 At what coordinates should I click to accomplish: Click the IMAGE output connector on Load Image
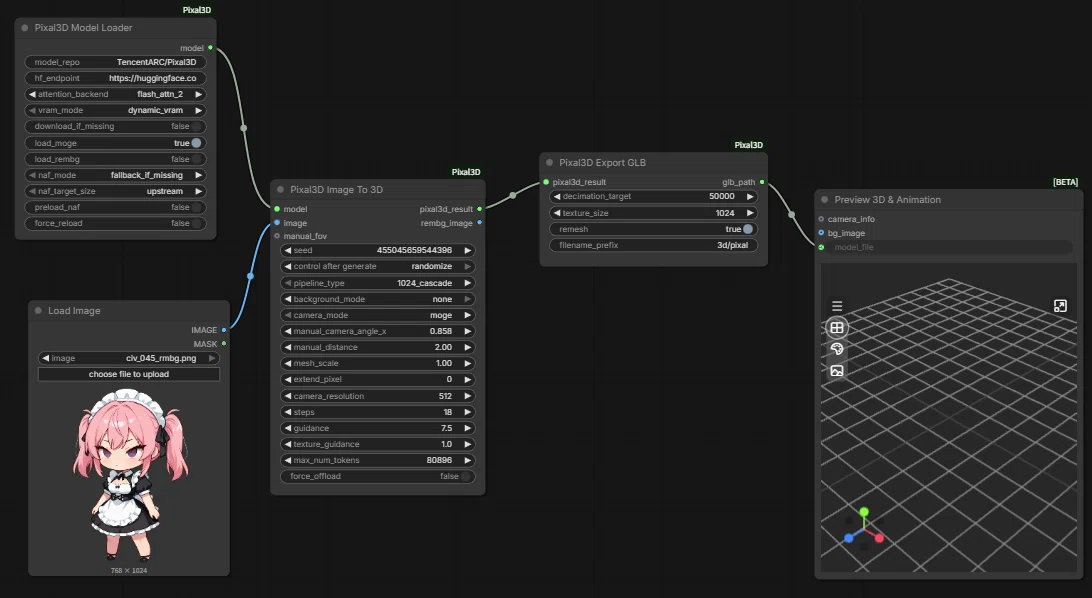tap(224, 330)
